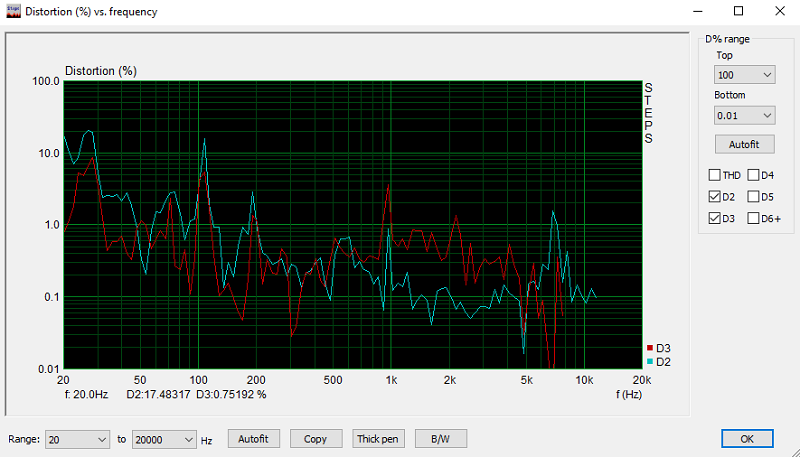Click the f (Hz) axis caption

pyautogui.click(x=629, y=394)
